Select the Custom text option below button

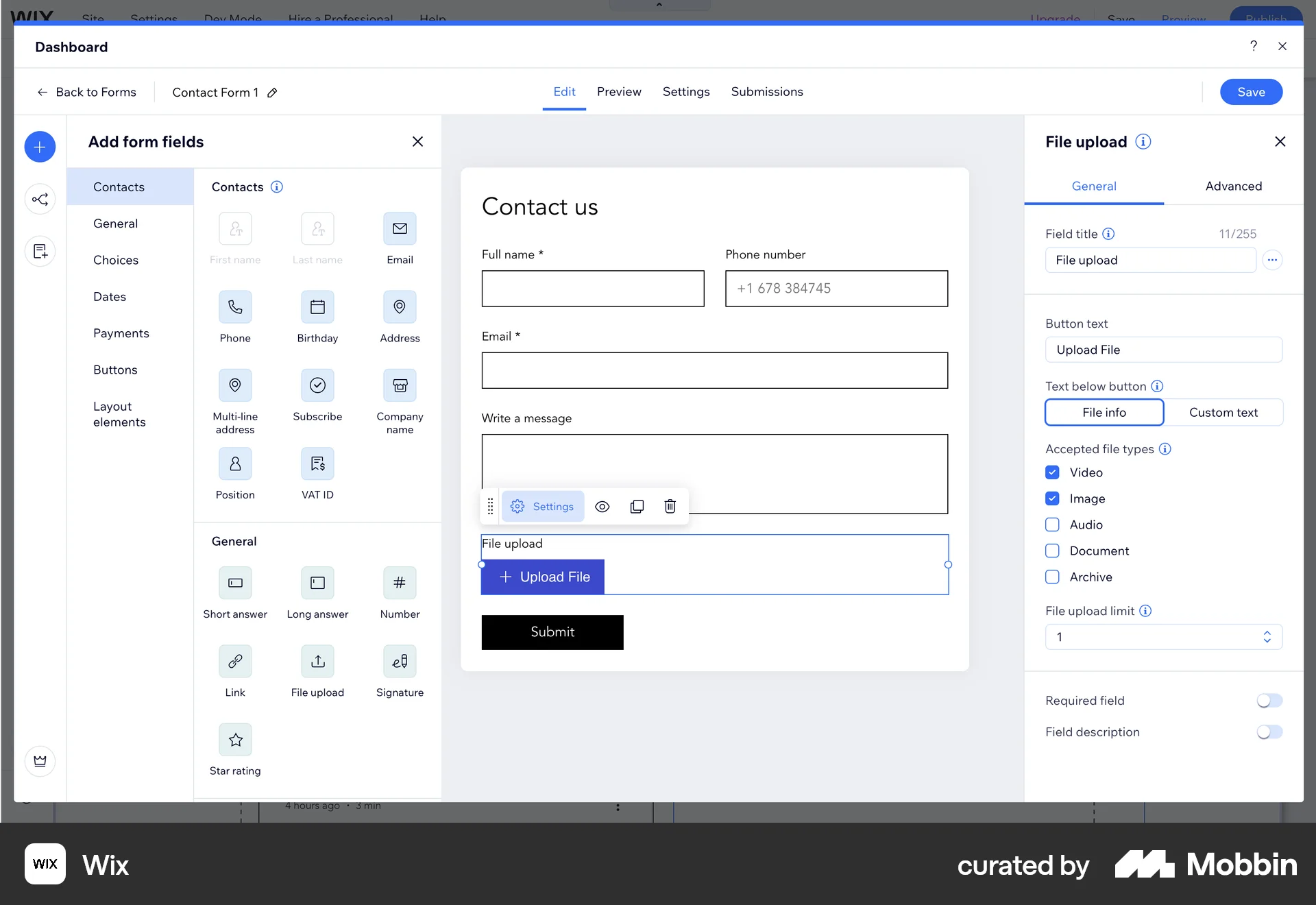click(1224, 412)
